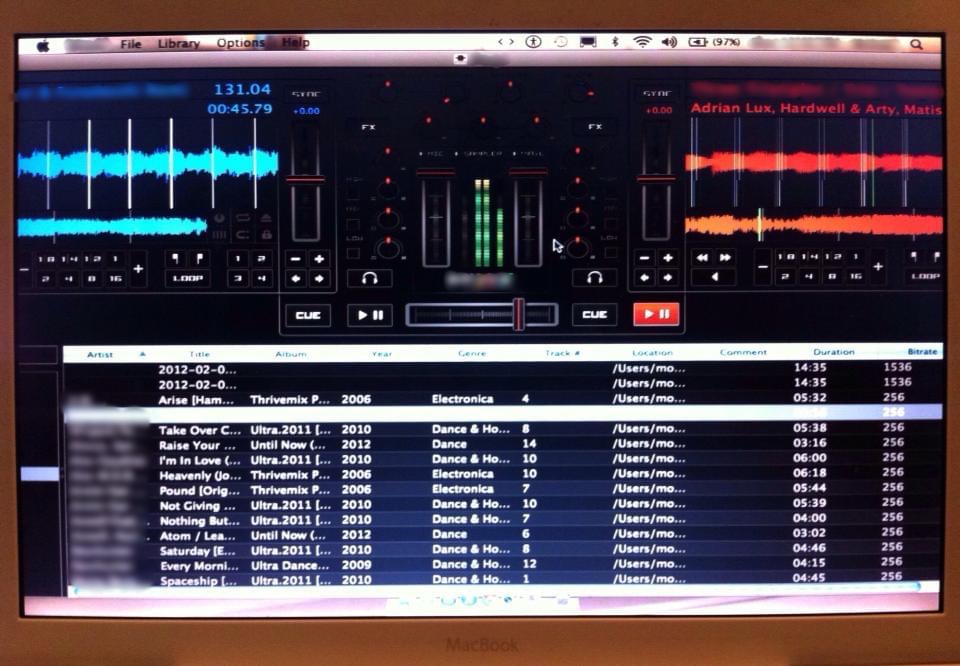Select 4 beat loop on left deck
Viewport: 960px width, 666px height.
[x=69, y=279]
